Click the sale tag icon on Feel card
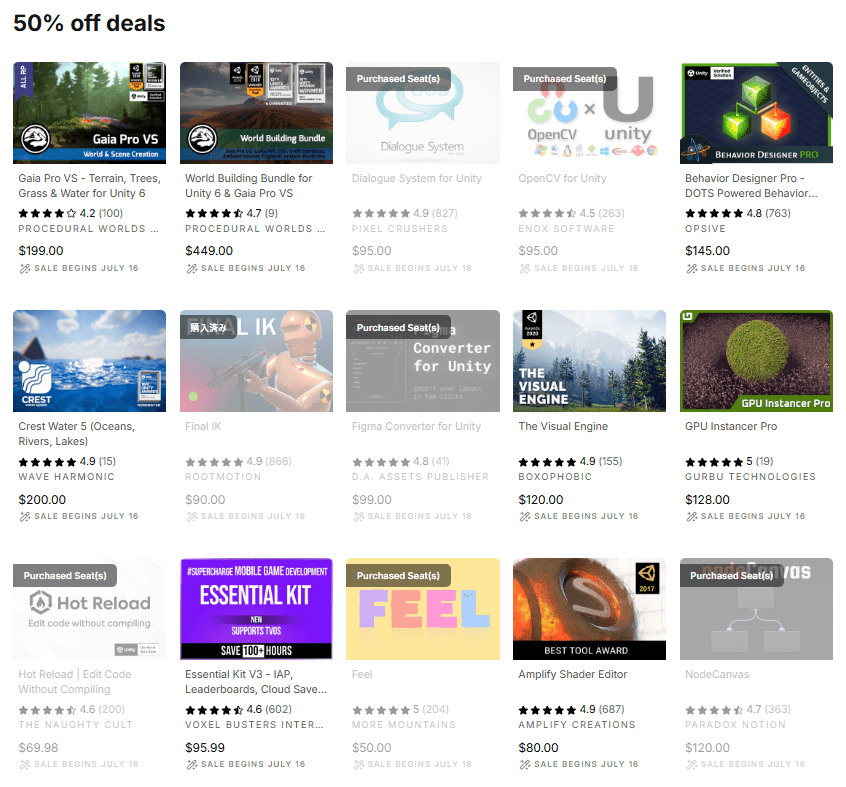The height and width of the screenshot is (787, 846). click(x=358, y=765)
